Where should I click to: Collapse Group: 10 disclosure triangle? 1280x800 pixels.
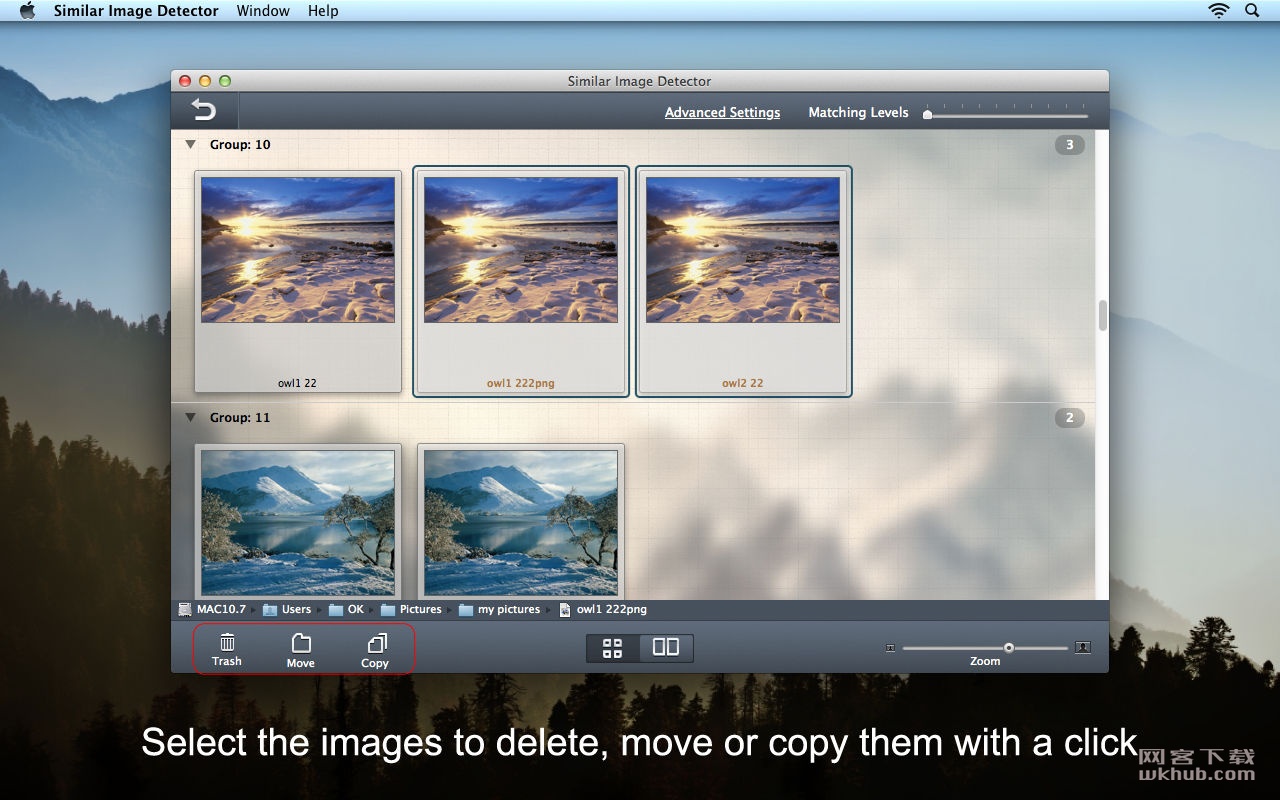coord(190,145)
